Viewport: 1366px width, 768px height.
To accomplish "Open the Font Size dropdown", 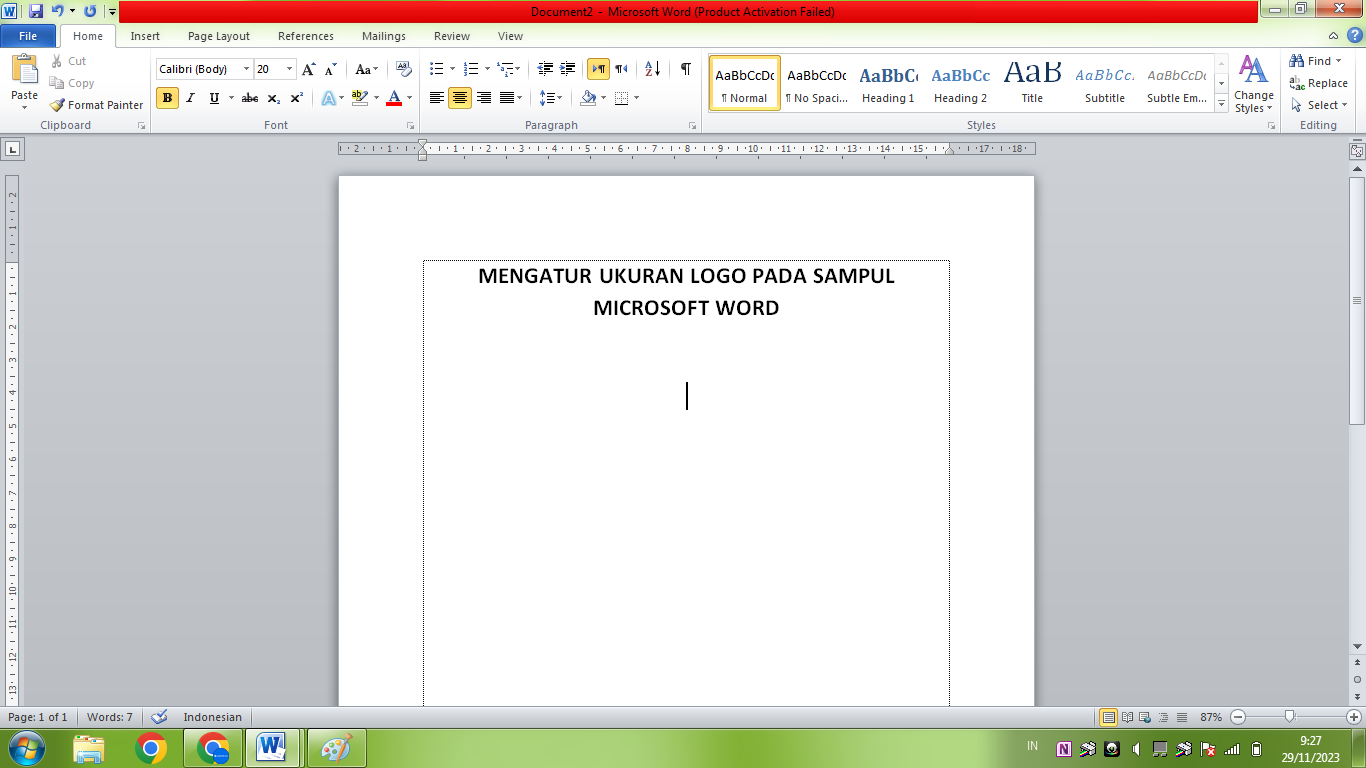I will (x=289, y=68).
